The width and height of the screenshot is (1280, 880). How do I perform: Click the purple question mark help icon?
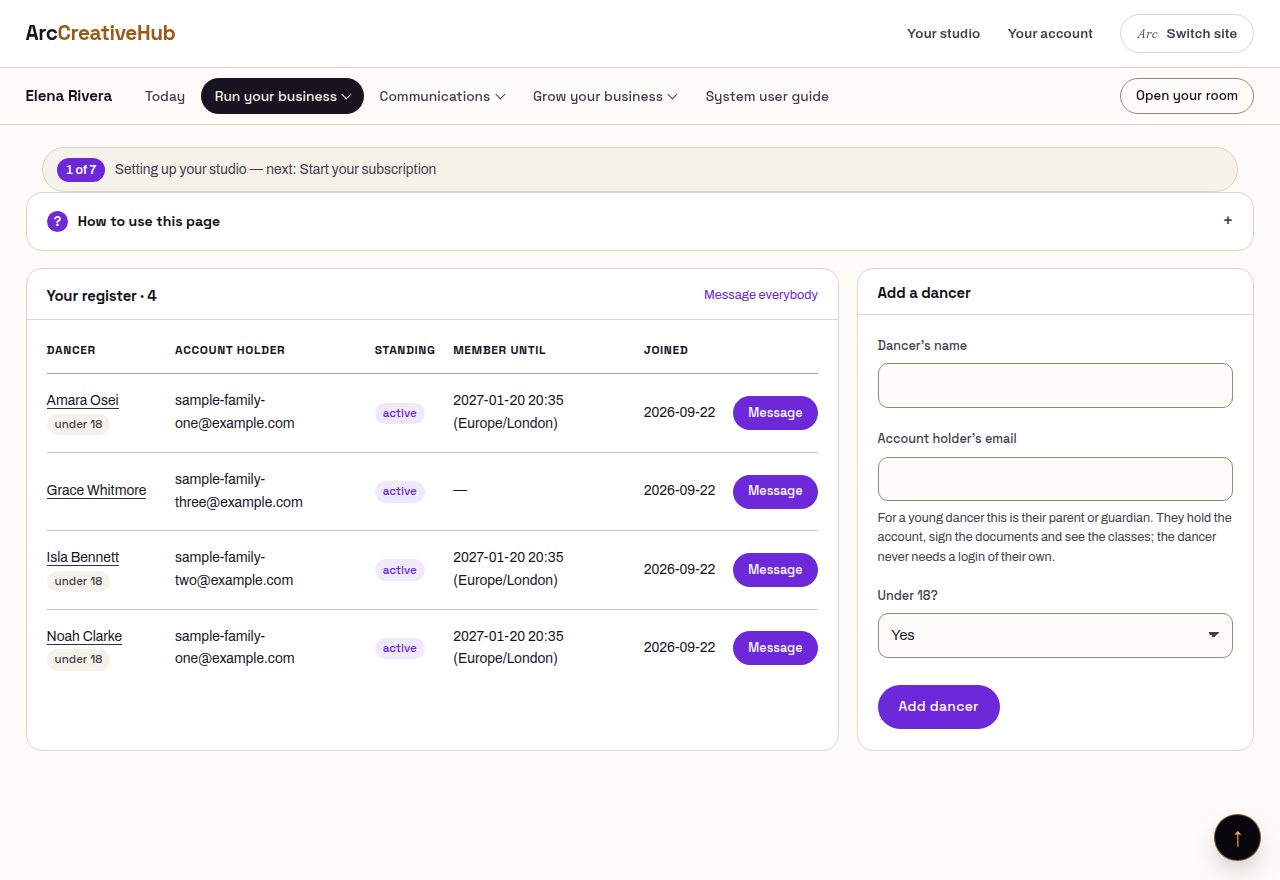coord(57,221)
